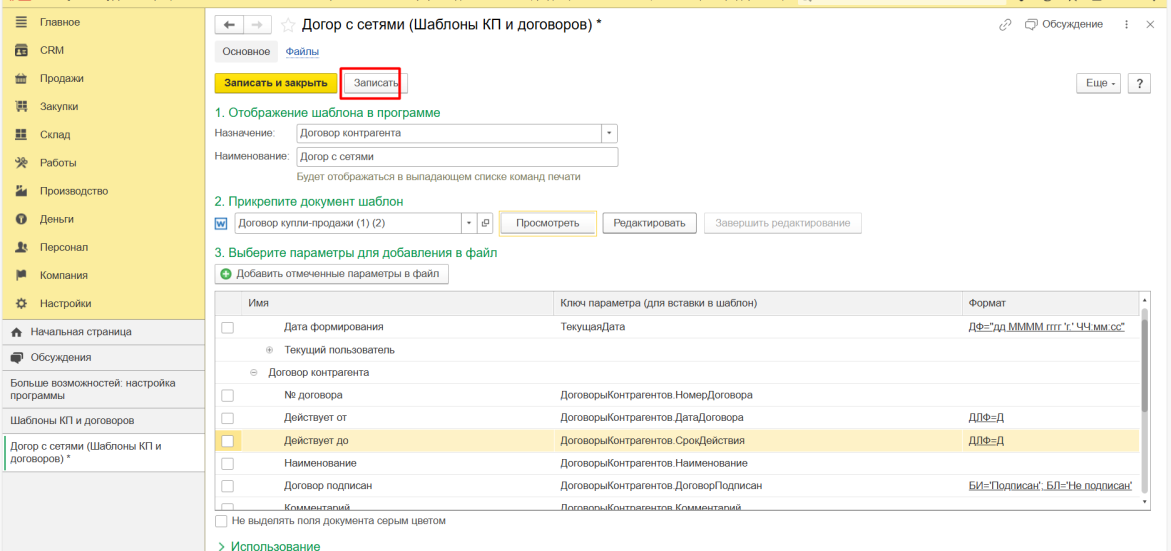
Task: Click the copy link icon near Обсуждение
Action: coord(1005,24)
